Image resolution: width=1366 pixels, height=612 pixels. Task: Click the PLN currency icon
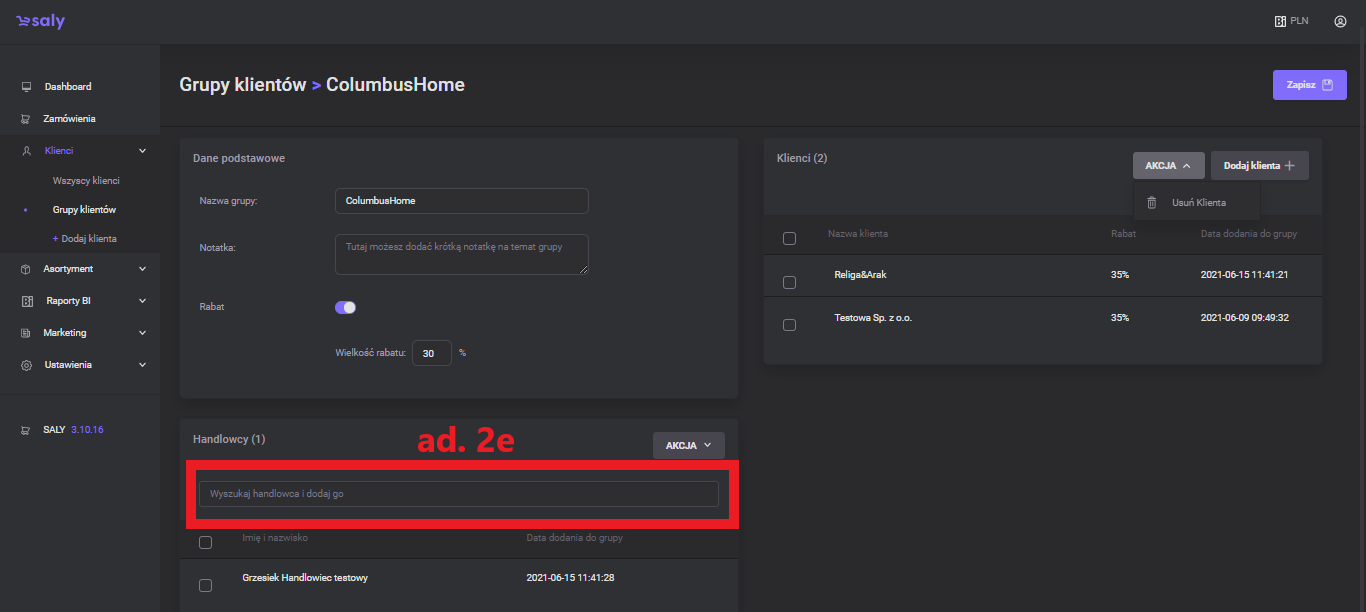[x=1280, y=21]
